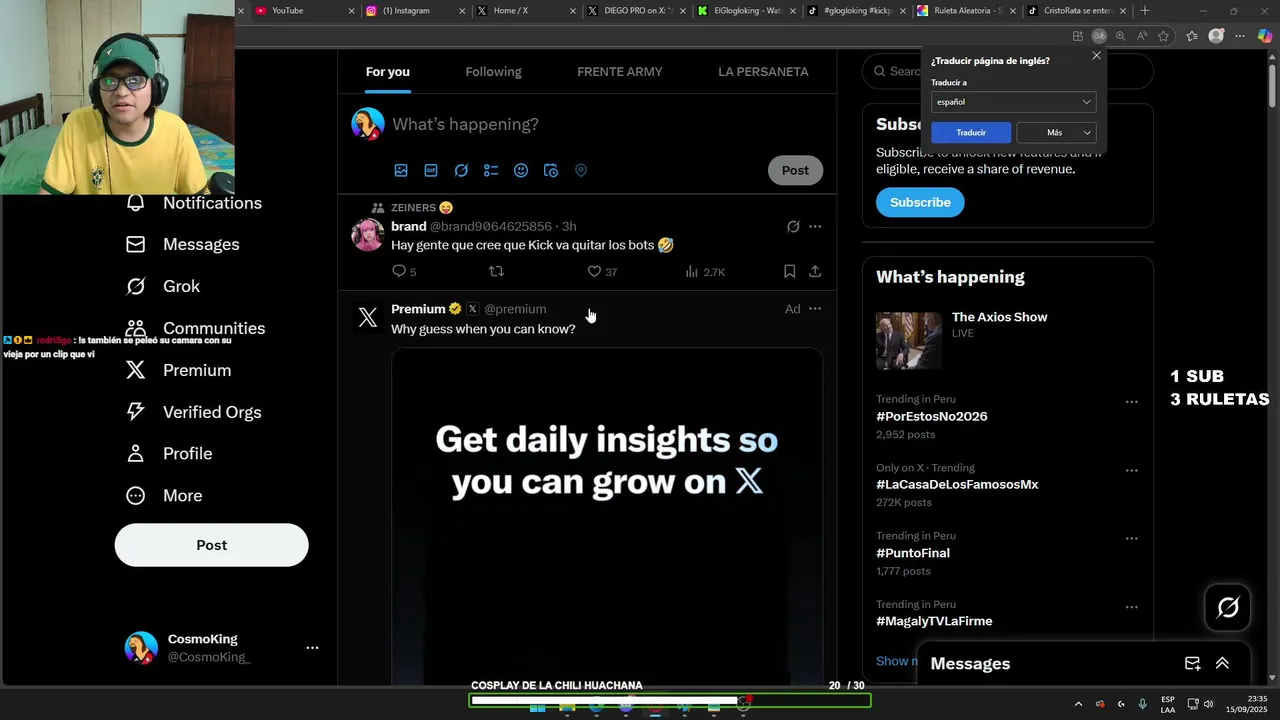Open Notifications in the X sidebar
The image size is (1280, 720).
(x=195, y=203)
